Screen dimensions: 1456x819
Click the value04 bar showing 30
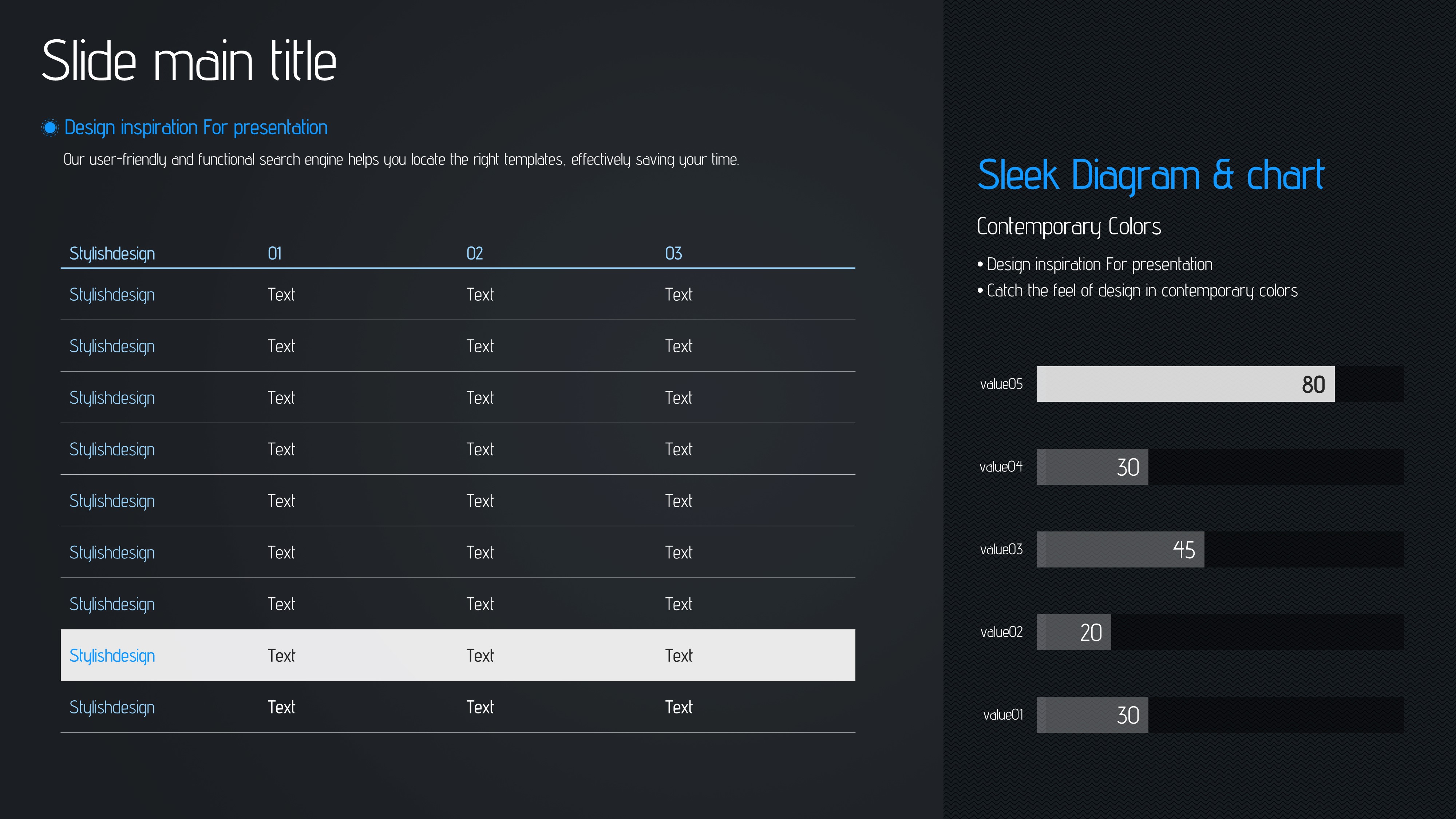click(1092, 467)
